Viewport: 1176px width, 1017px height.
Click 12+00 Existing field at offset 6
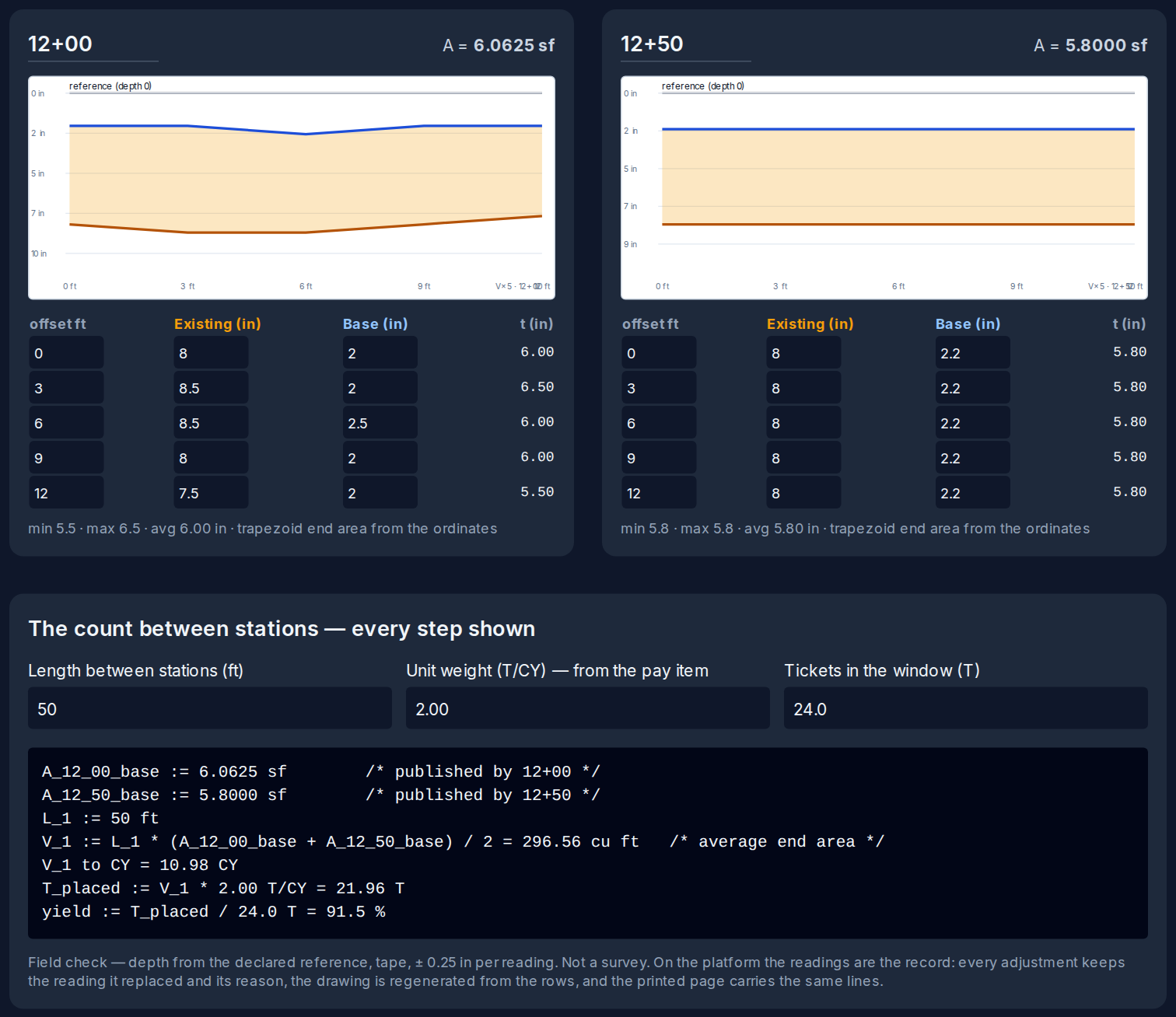(x=211, y=422)
